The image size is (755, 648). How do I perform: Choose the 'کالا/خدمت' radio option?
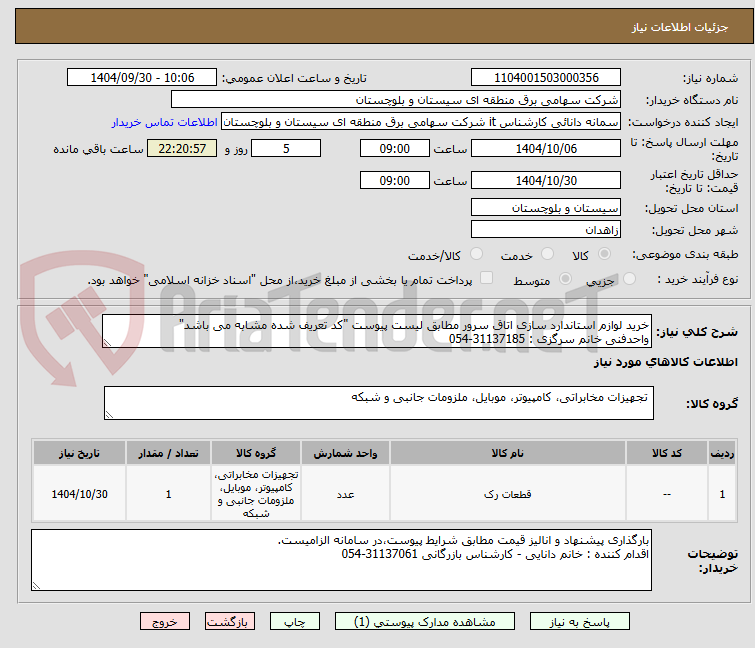[x=476, y=255]
